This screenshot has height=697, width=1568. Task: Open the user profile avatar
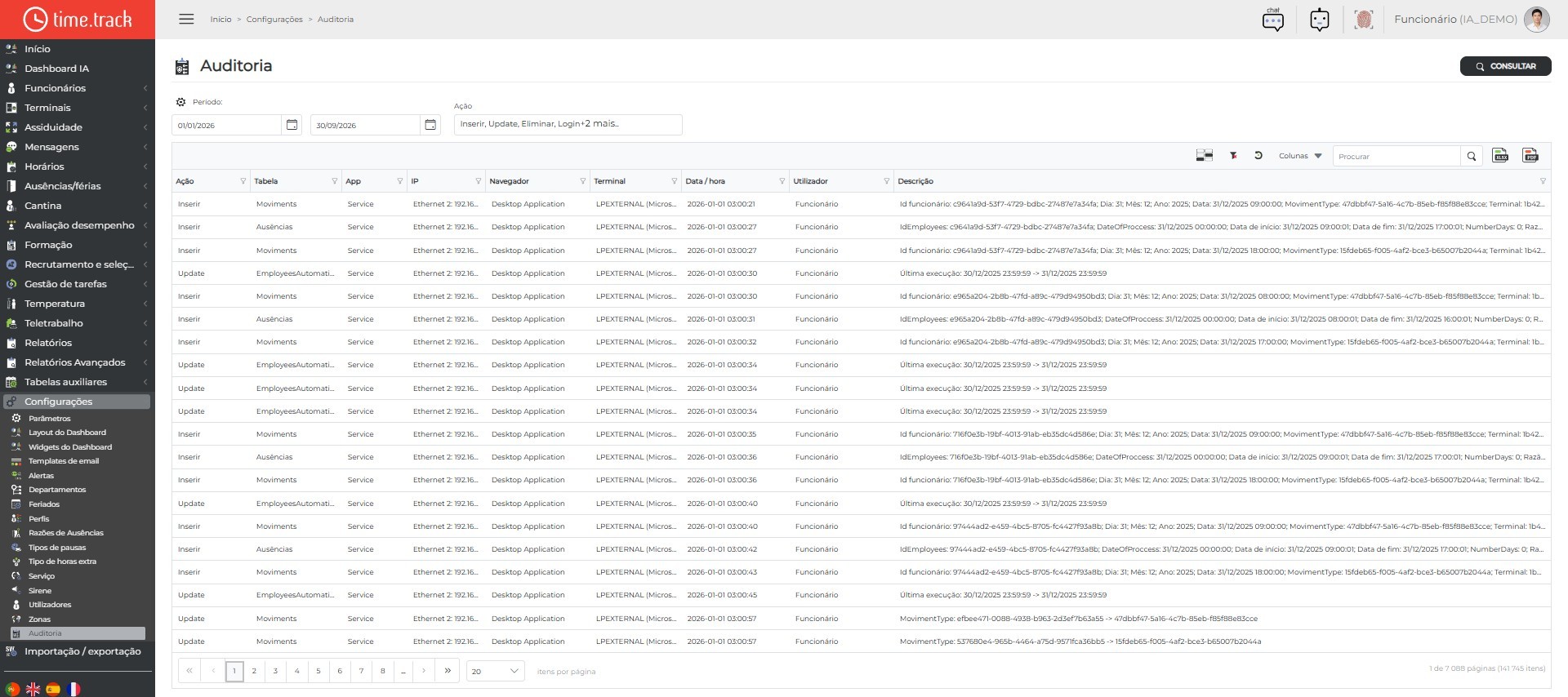[1537, 20]
